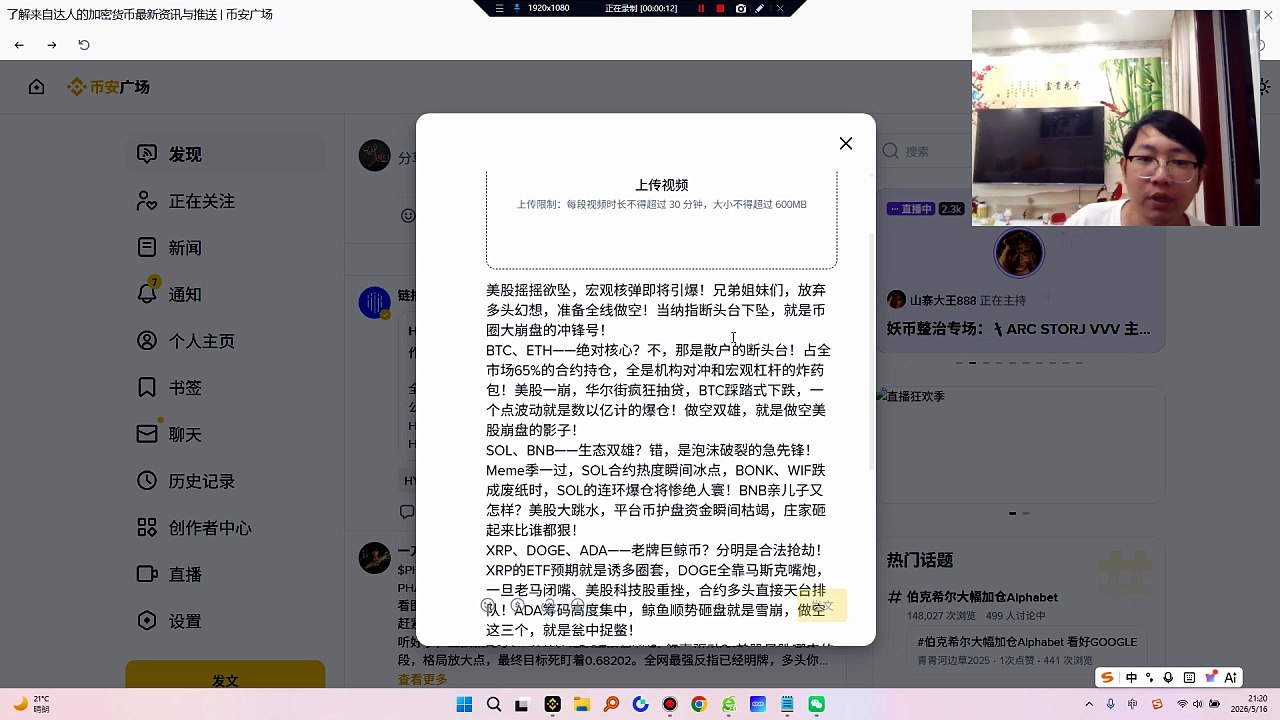Click 查看更多 to view more
This screenshot has width=1280, height=720.
pos(423,679)
